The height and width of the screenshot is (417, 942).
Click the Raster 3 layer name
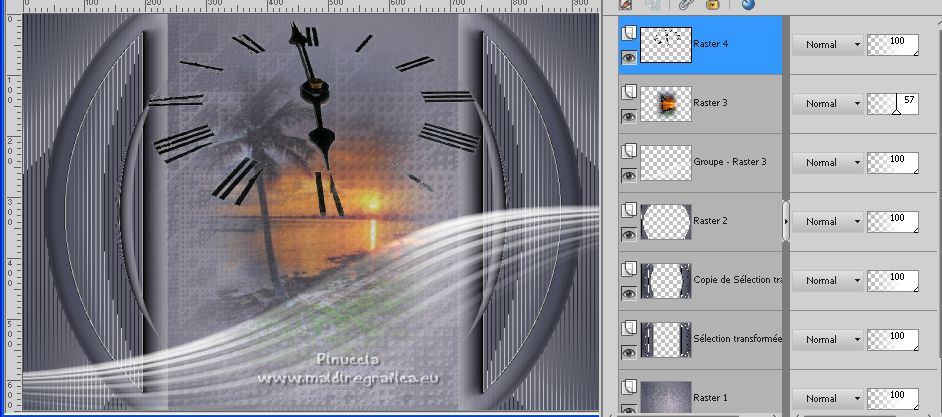point(710,103)
